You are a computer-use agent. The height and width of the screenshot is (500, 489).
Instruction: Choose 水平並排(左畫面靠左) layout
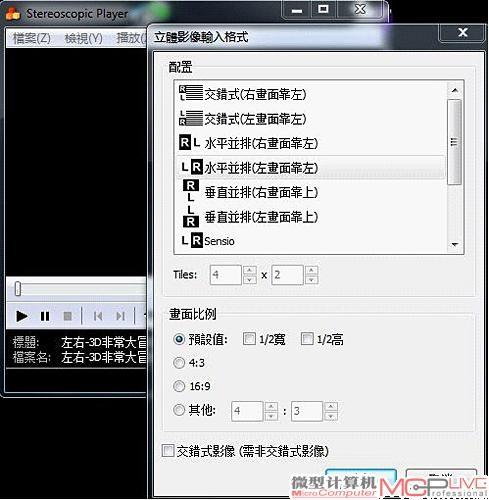click(310, 168)
